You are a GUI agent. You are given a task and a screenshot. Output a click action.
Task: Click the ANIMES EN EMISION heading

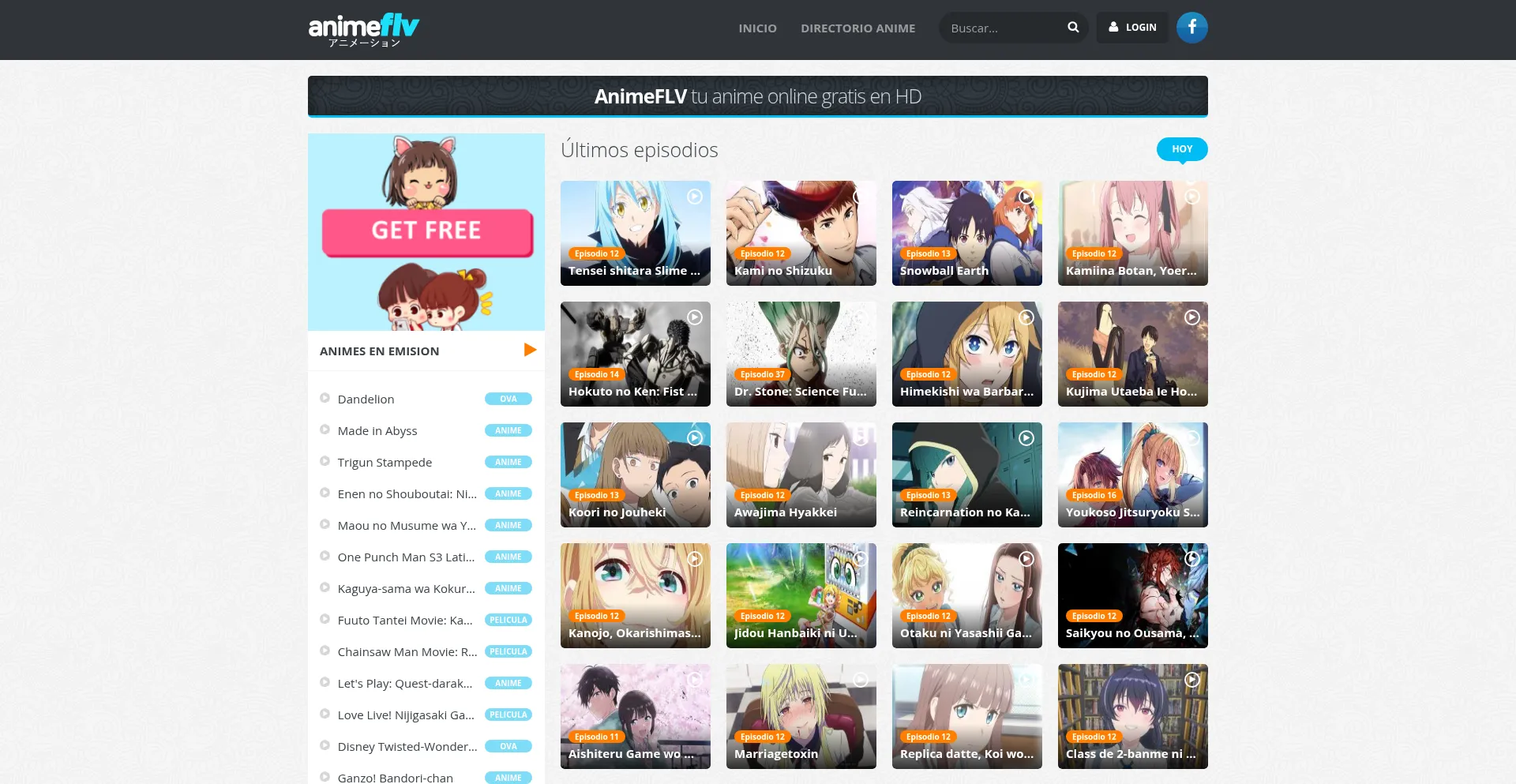pyautogui.click(x=380, y=351)
